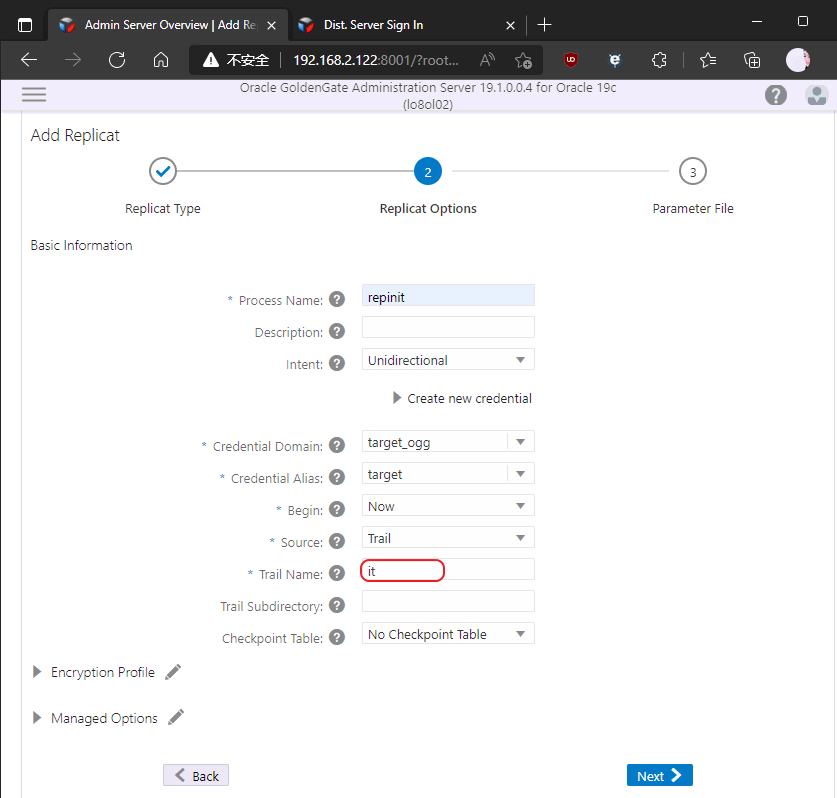
Task: Click the Back button
Action: pyautogui.click(x=196, y=775)
